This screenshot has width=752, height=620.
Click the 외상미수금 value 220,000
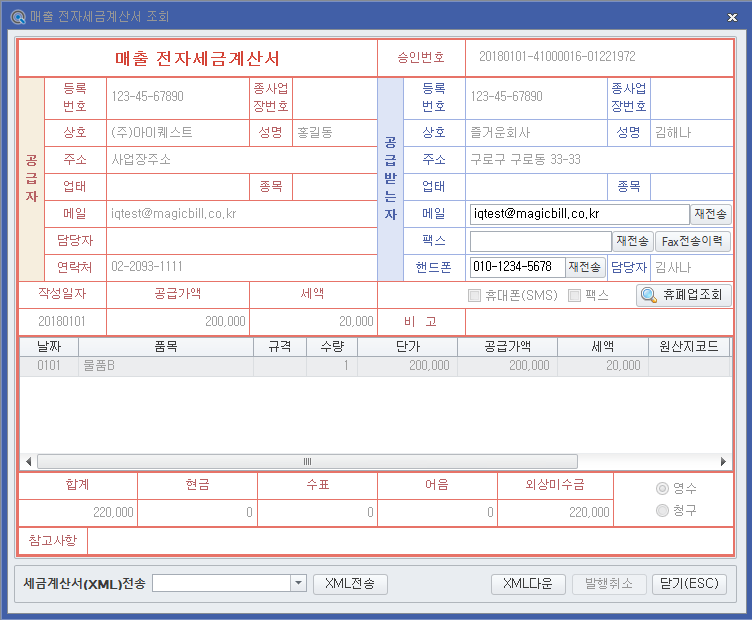coord(589,513)
